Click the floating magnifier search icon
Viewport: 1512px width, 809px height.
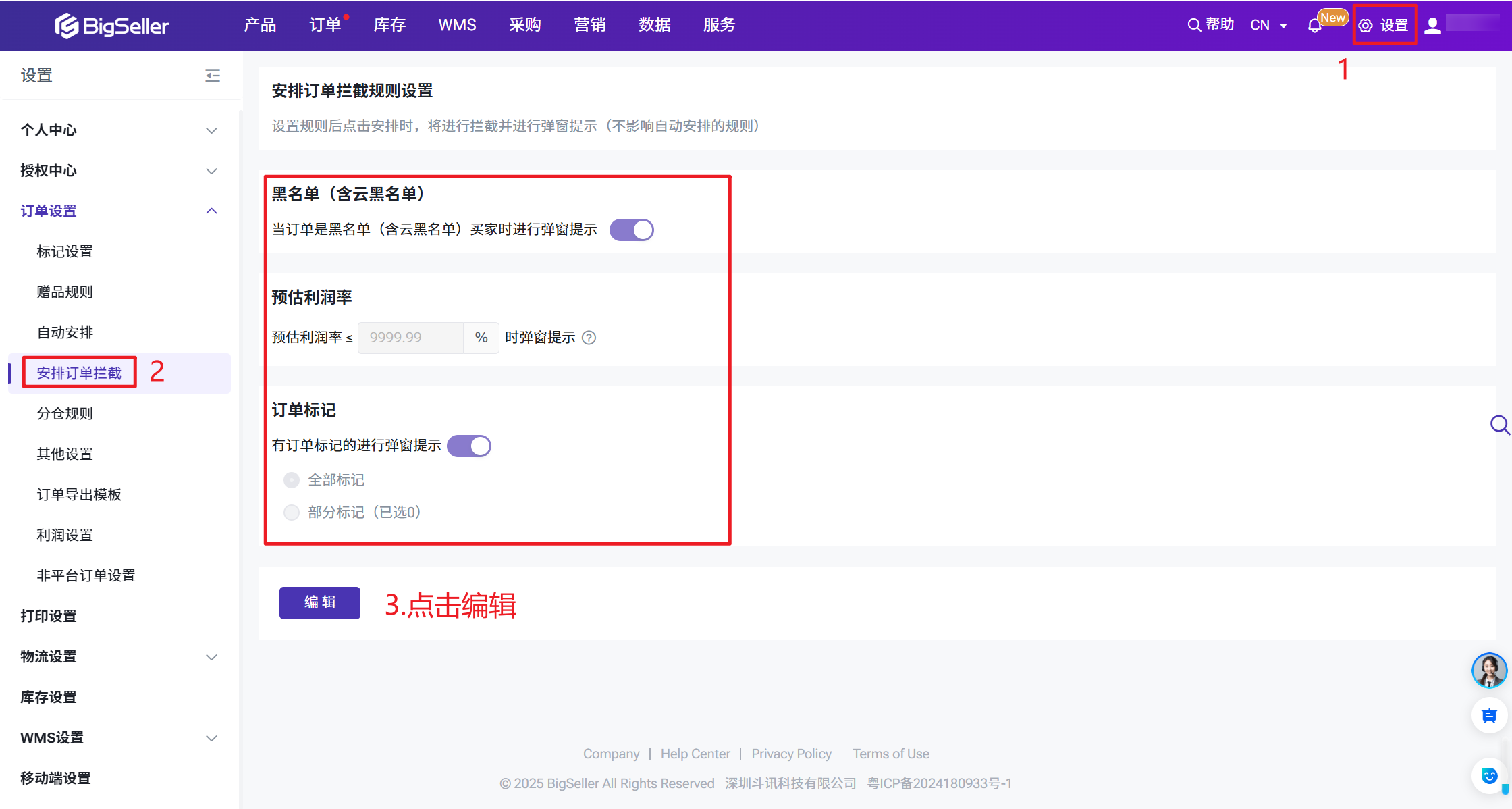(x=1499, y=425)
